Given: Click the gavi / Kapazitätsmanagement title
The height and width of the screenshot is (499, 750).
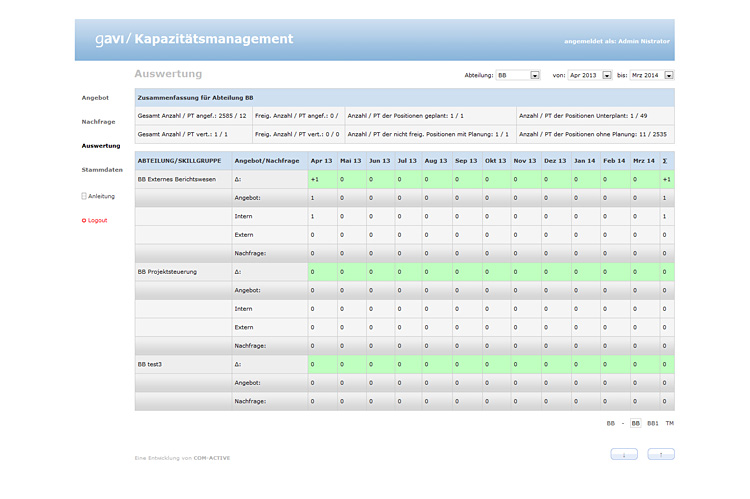Looking at the screenshot, I should pos(194,39).
